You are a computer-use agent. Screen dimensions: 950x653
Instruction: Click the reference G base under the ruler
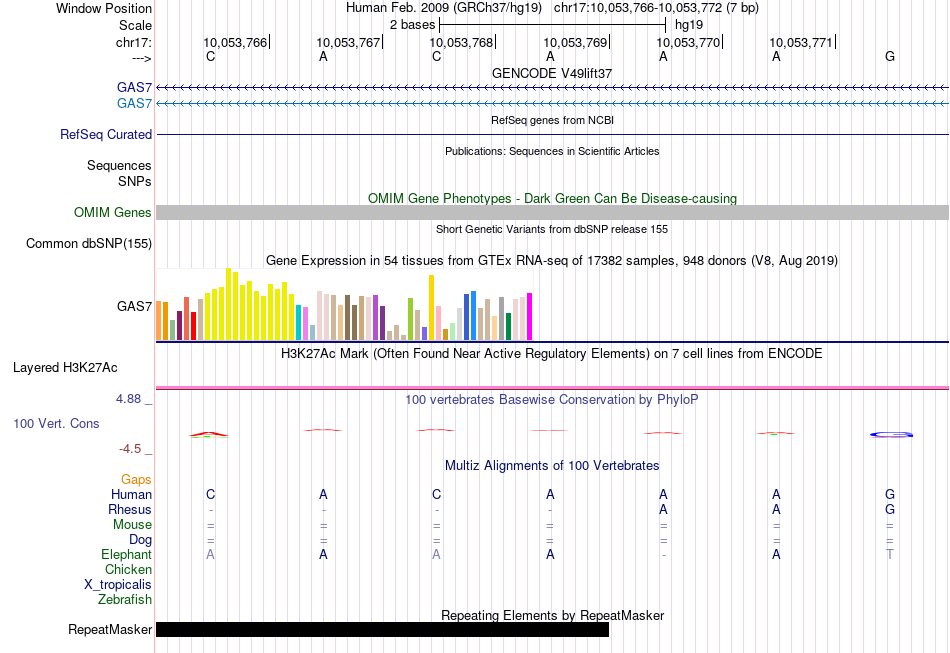(x=889, y=56)
